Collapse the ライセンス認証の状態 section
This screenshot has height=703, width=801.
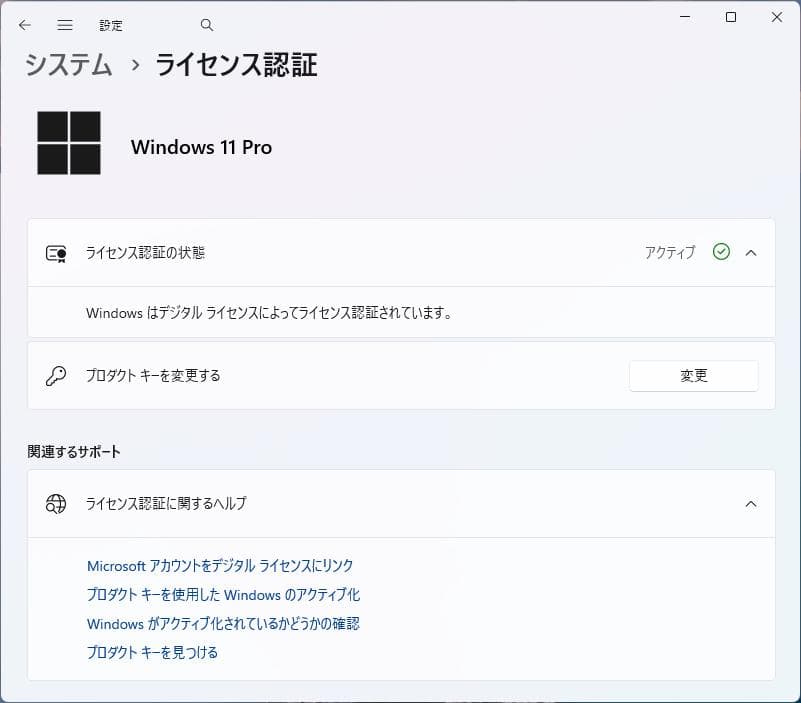pyautogui.click(x=751, y=253)
